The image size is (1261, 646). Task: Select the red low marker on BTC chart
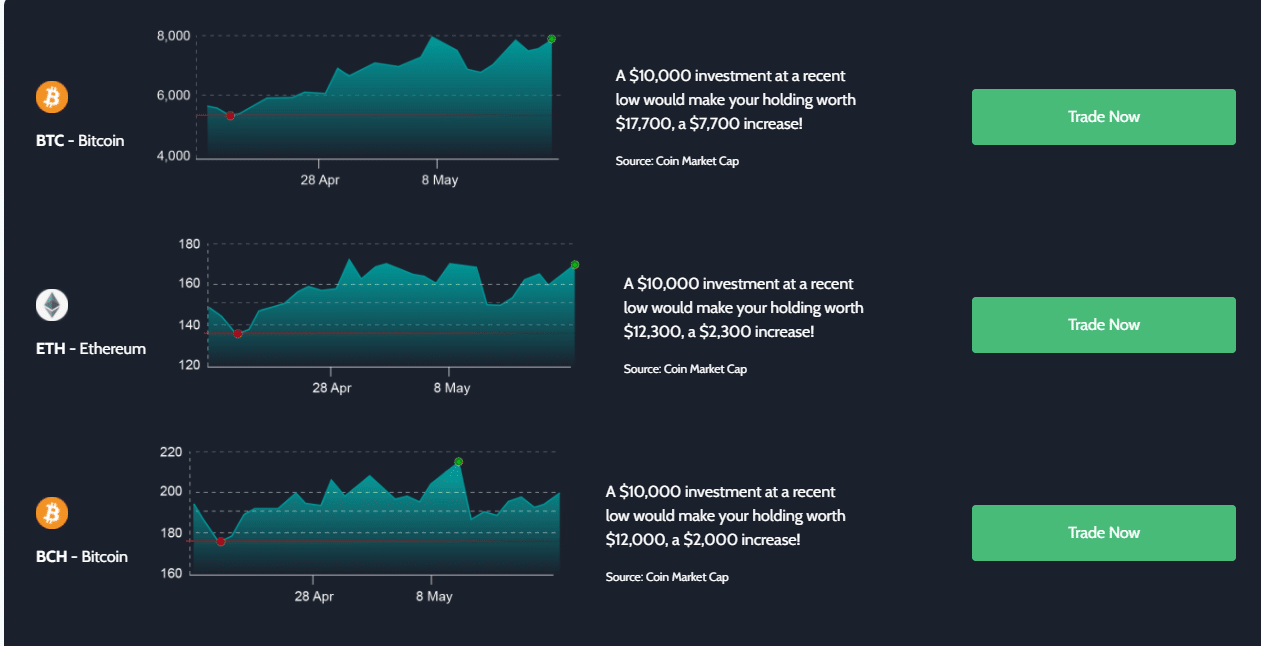pos(230,116)
